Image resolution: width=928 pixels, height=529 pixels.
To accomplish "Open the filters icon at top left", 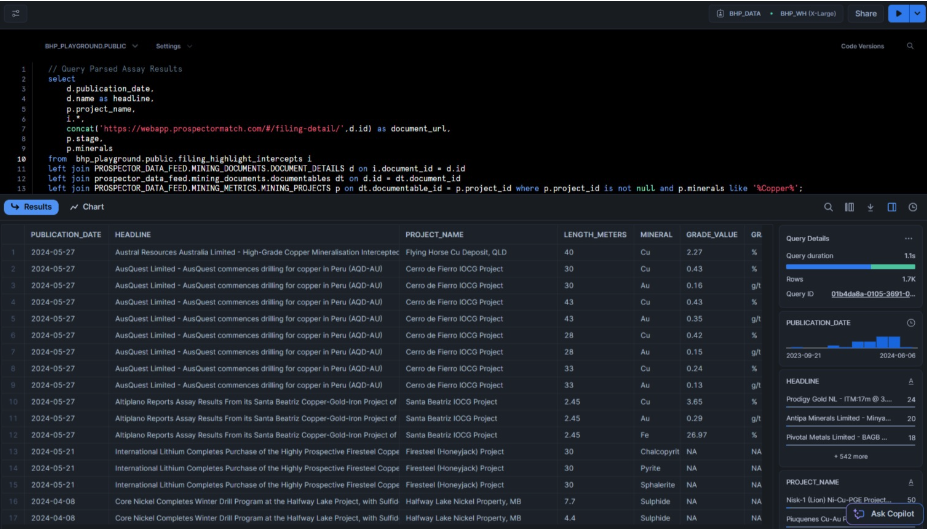I will tap(16, 13).
